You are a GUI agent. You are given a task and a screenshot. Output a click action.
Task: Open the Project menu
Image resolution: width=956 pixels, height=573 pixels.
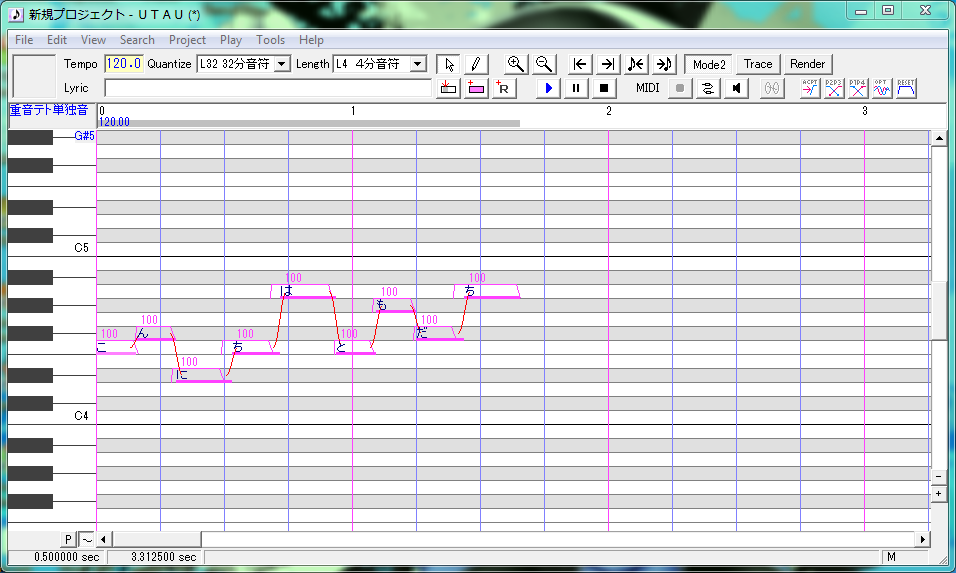pyautogui.click(x=187, y=40)
